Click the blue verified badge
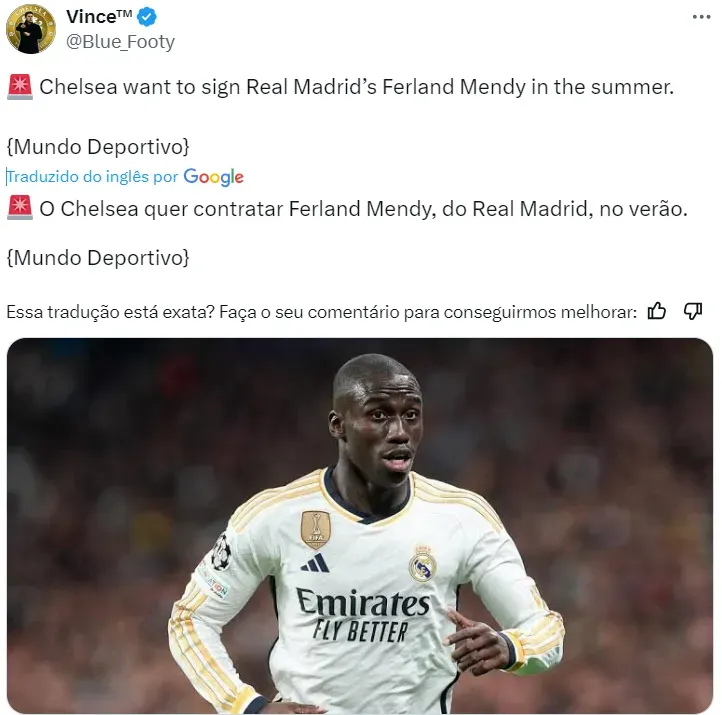Image resolution: width=722 pixels, height=715 pixels. (147, 17)
